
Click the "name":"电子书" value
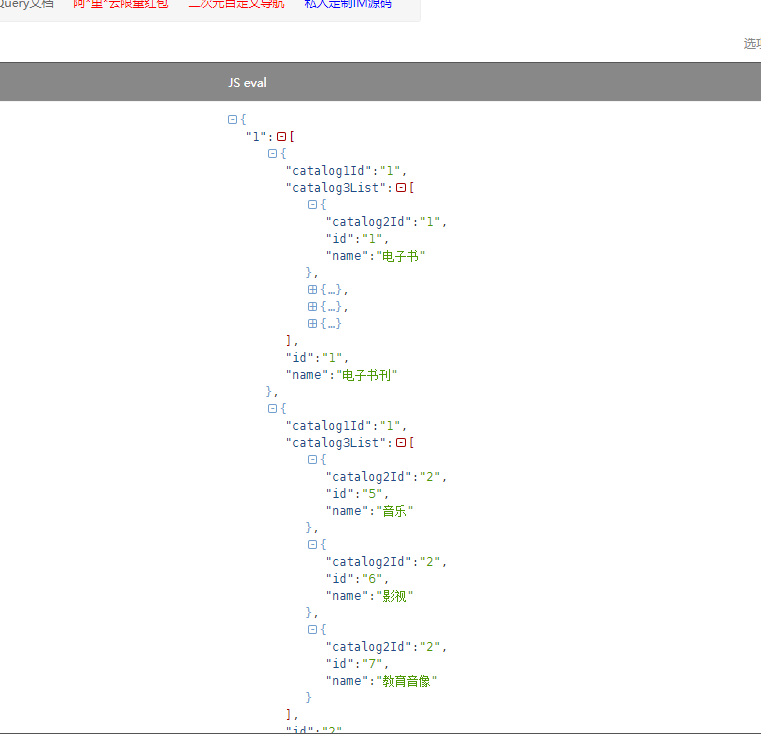tap(400, 256)
